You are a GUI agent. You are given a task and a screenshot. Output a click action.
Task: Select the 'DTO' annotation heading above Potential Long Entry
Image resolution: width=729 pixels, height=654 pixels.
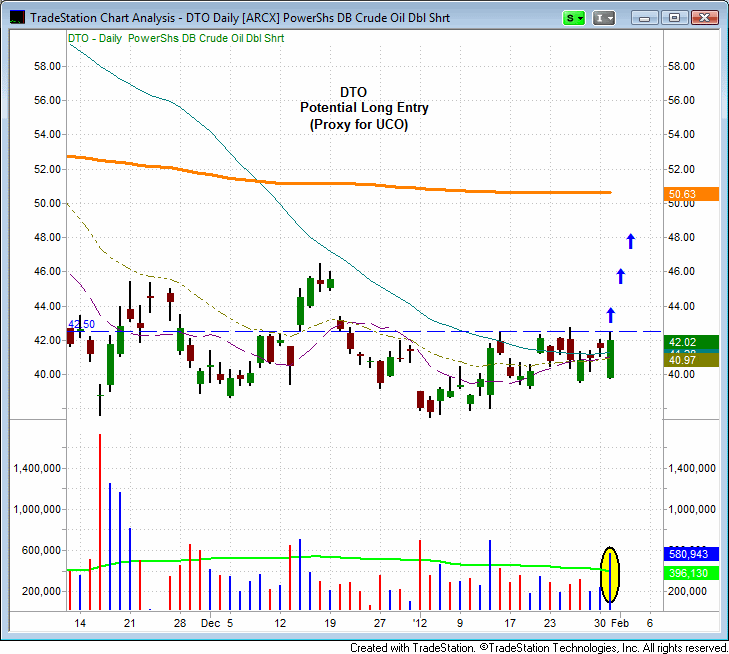point(353,92)
